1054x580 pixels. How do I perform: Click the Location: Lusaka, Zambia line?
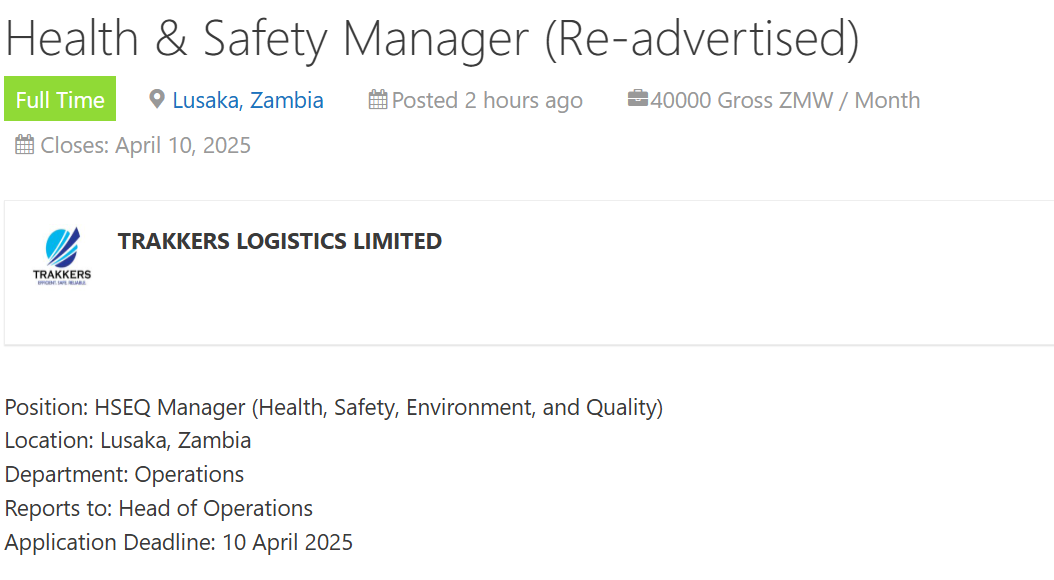[x=128, y=441]
